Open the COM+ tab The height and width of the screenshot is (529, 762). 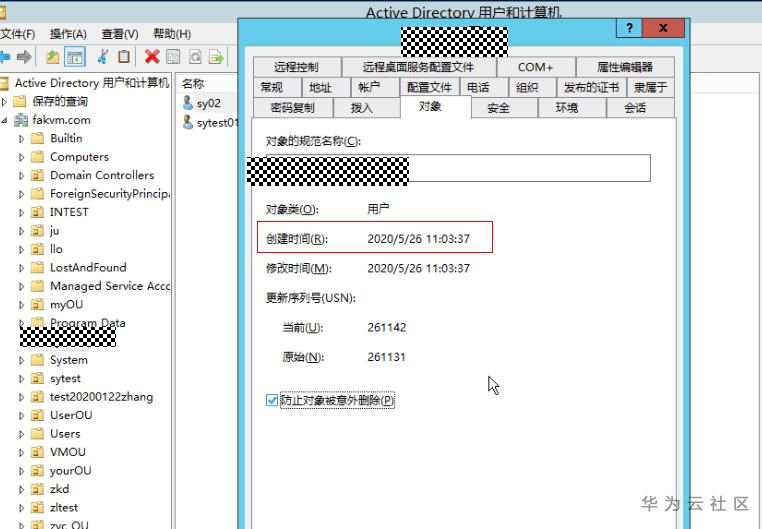click(536, 67)
